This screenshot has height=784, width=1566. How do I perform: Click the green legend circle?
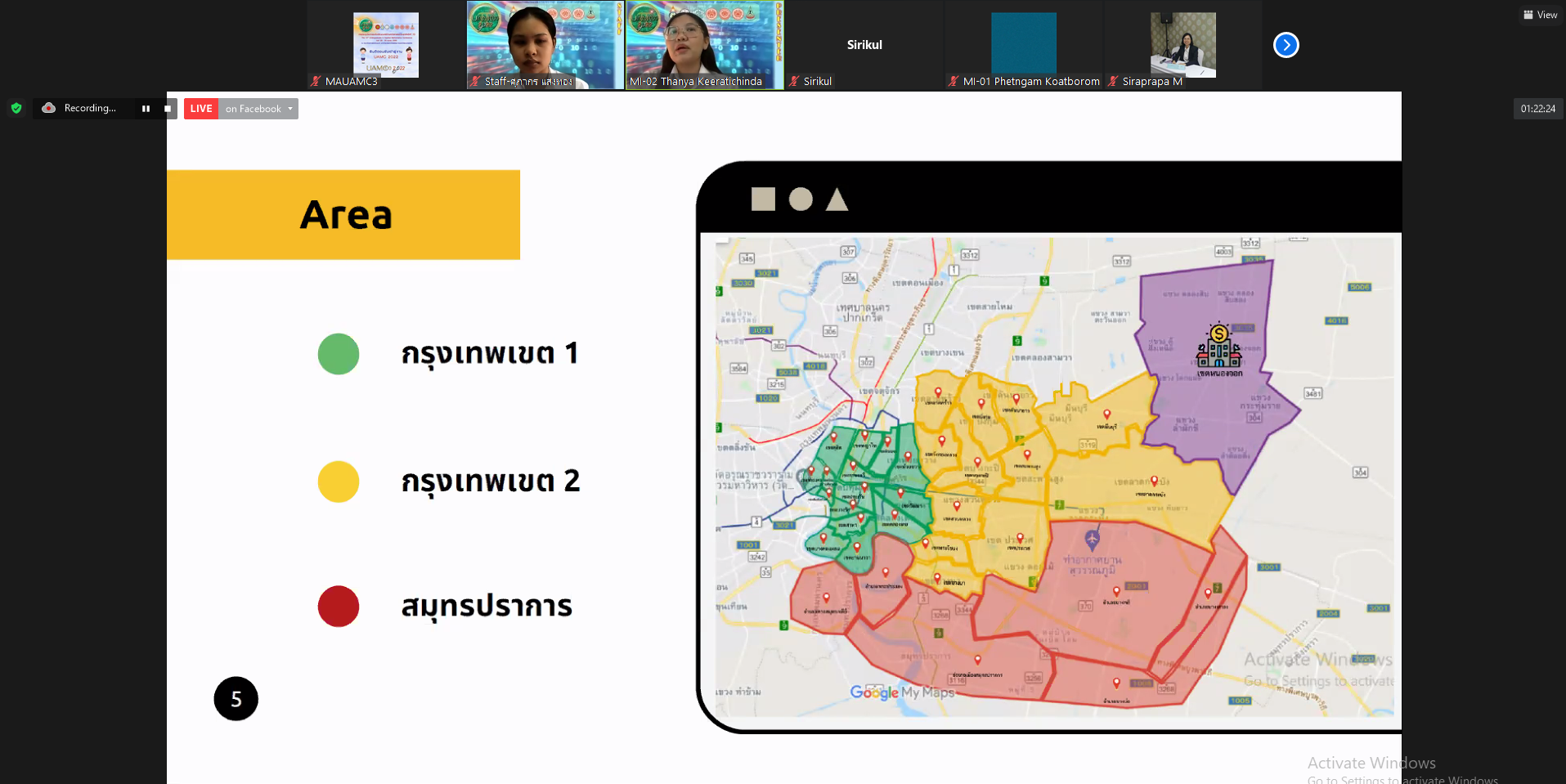pyautogui.click(x=339, y=354)
